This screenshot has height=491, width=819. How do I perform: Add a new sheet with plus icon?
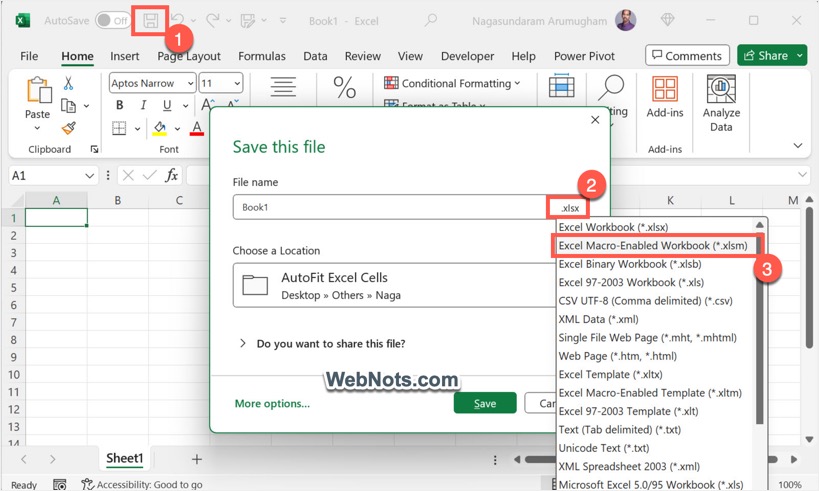196,459
